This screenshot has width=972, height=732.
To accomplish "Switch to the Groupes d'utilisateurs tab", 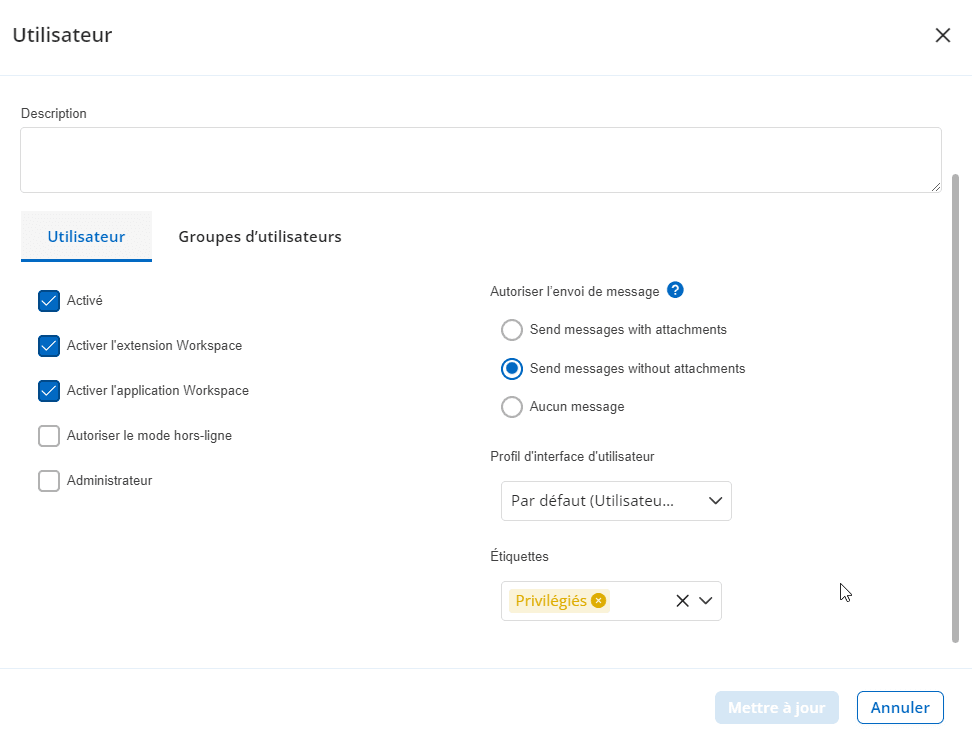I will click(x=260, y=237).
